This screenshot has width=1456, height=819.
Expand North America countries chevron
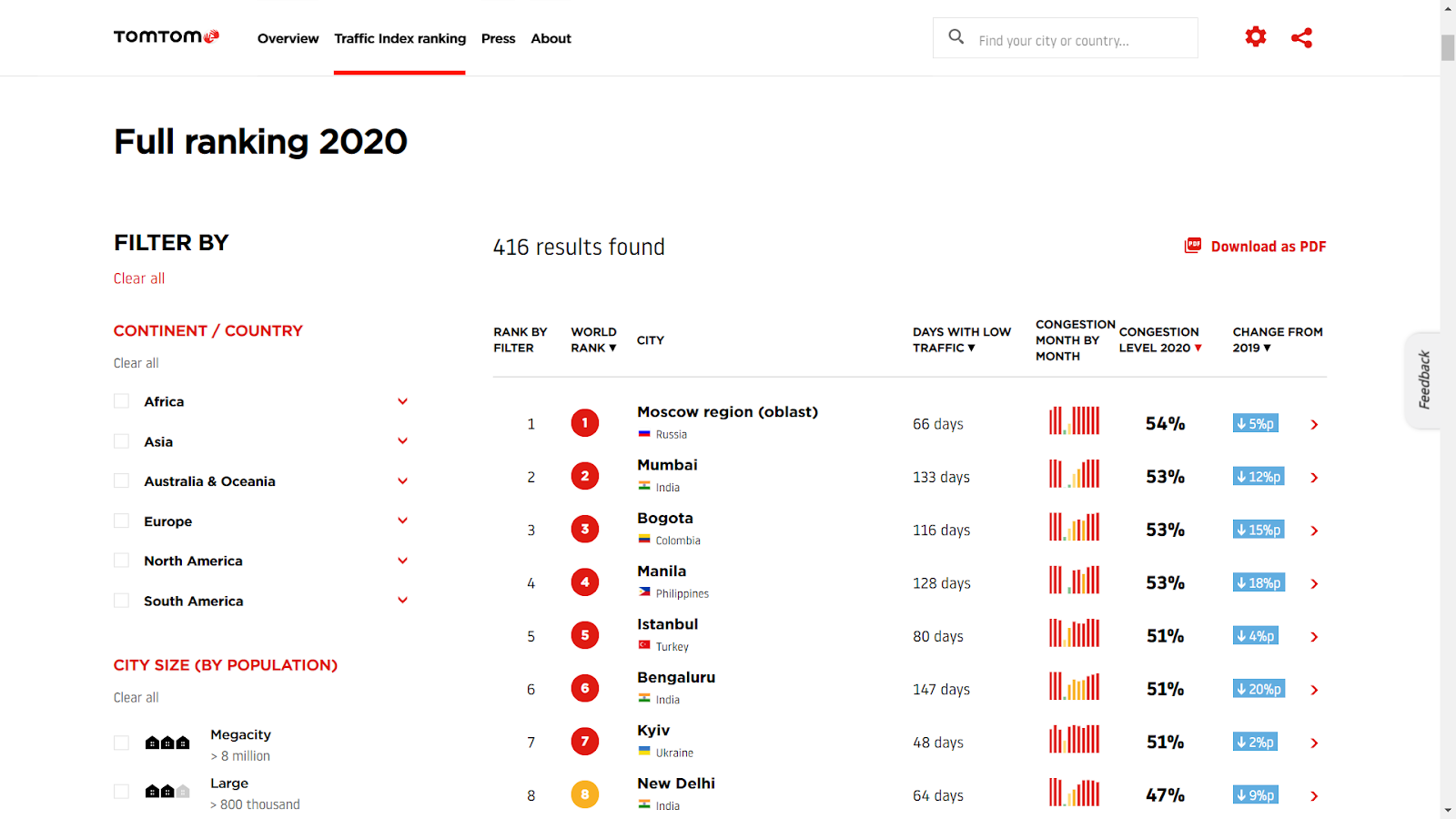click(402, 561)
